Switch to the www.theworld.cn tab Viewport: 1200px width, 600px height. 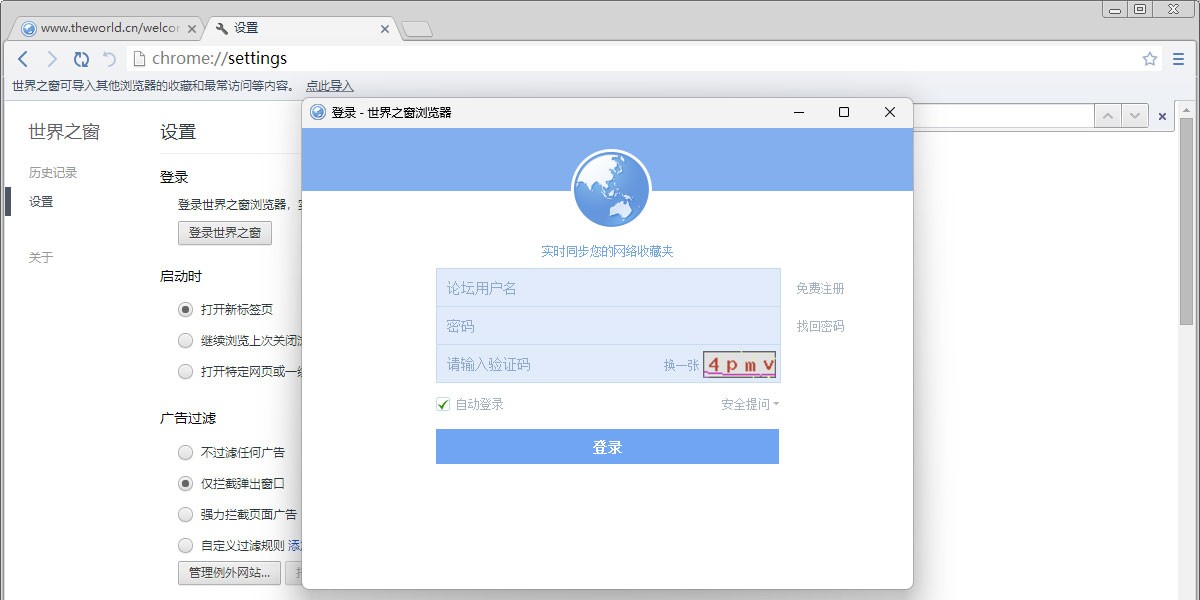click(100, 28)
